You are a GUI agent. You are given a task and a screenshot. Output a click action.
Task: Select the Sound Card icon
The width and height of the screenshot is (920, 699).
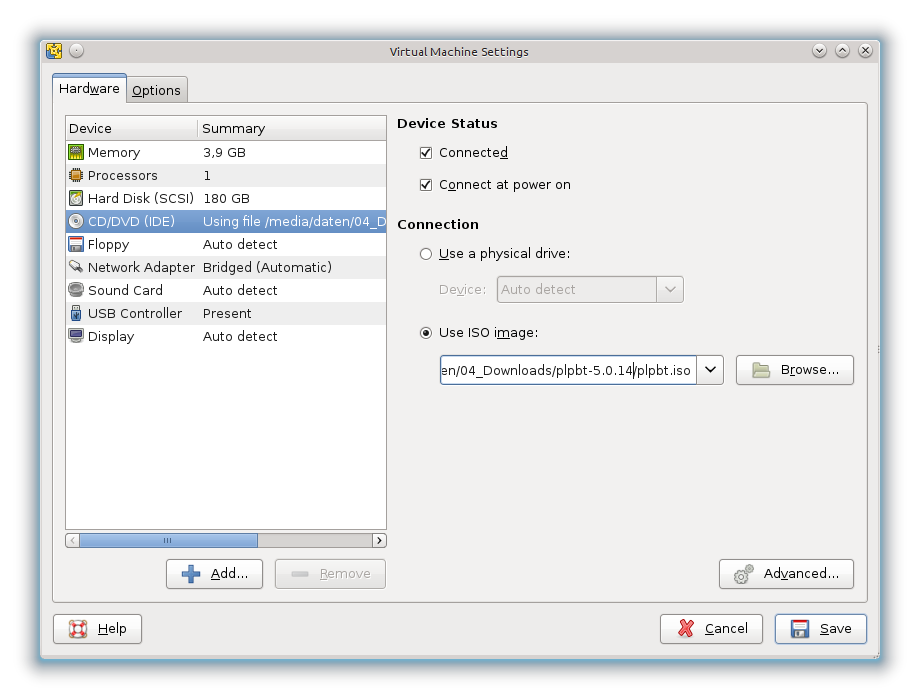(76, 290)
